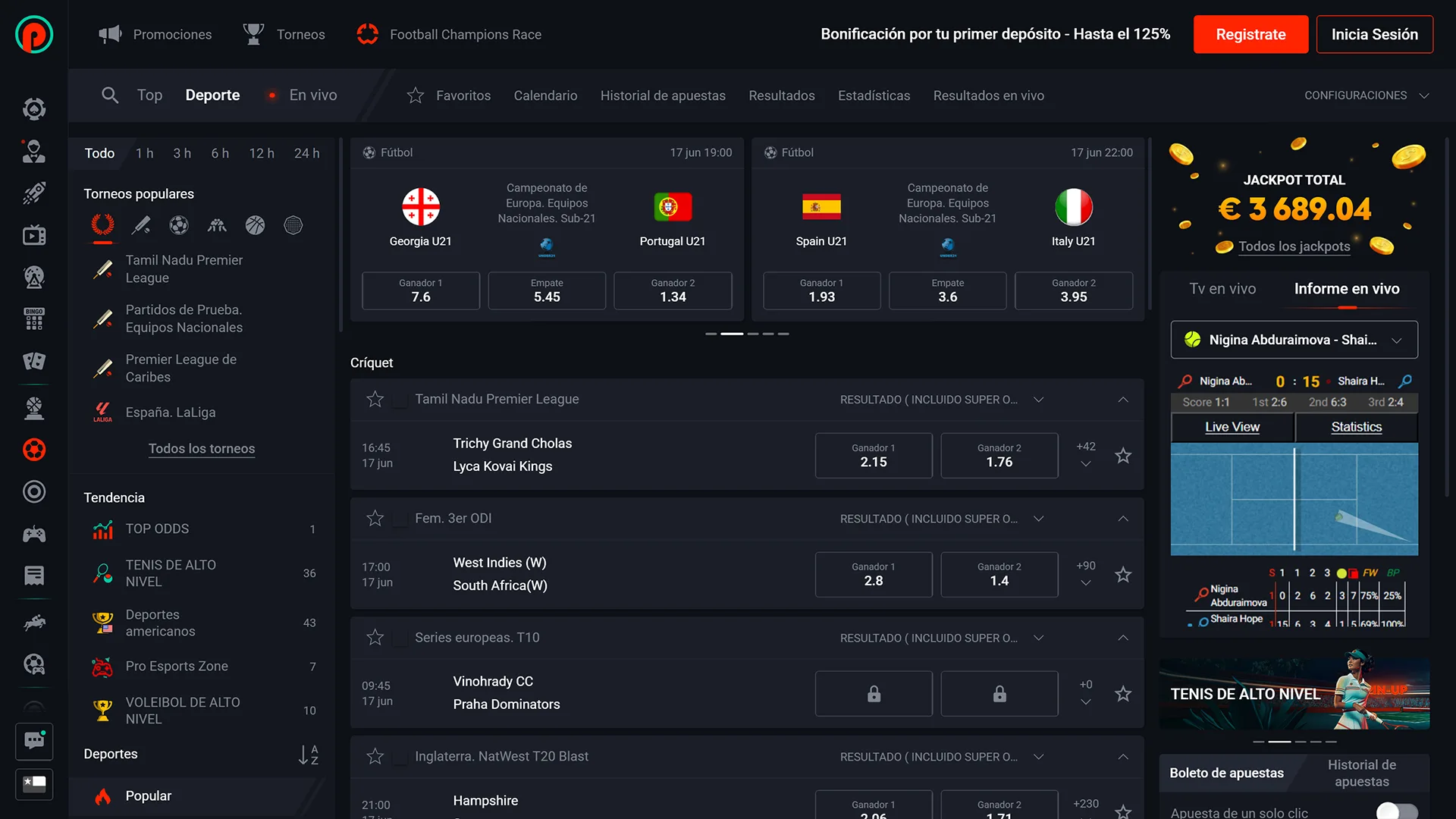Select the basketball tournament filter icon

255,225
